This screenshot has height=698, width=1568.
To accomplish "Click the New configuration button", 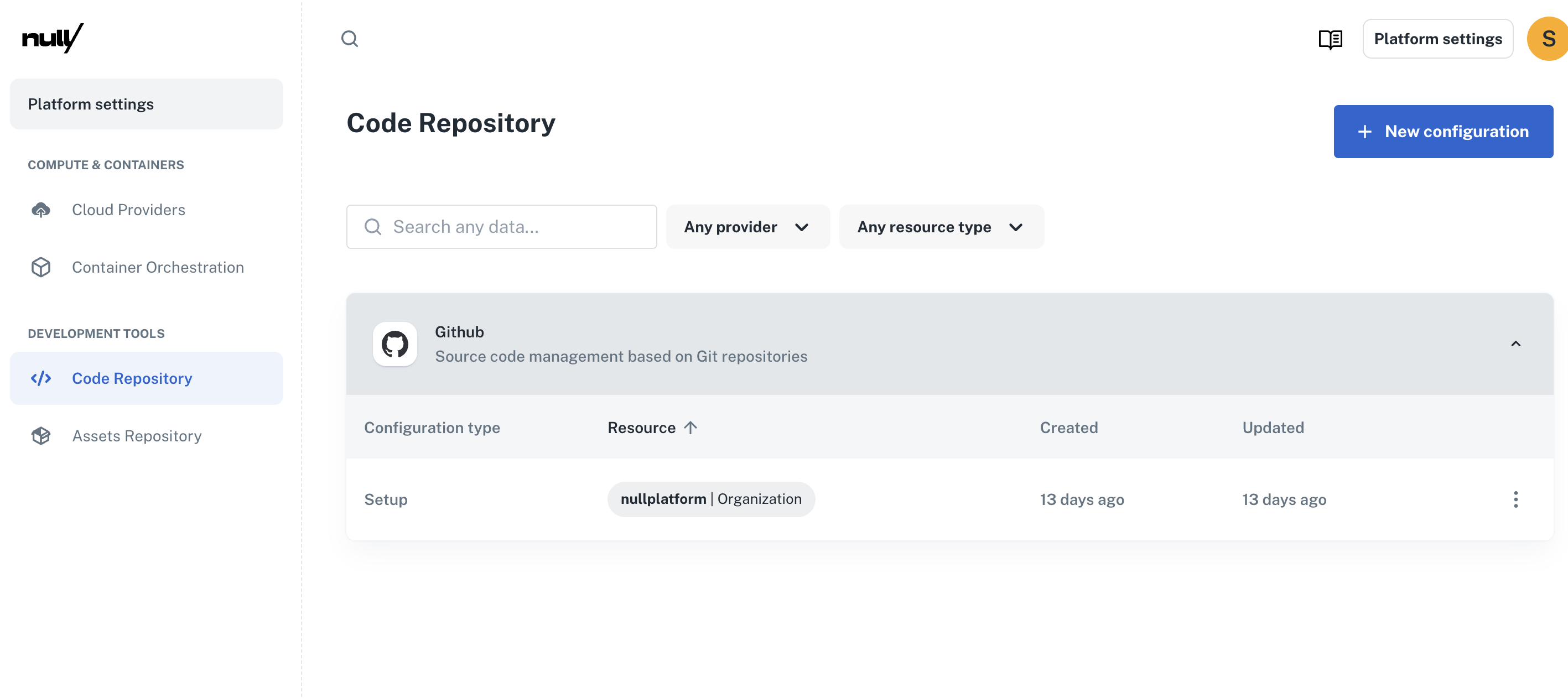I will point(1443,132).
